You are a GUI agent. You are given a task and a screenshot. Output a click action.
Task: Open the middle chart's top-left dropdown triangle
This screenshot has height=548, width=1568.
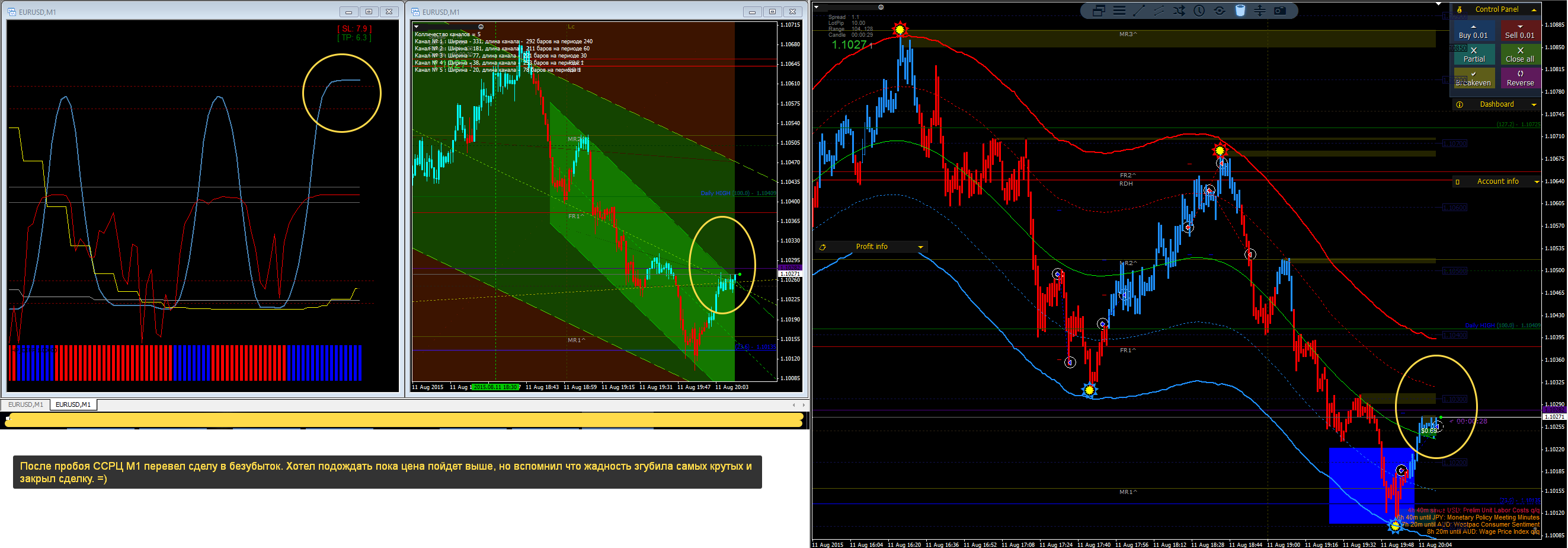pyautogui.click(x=417, y=27)
